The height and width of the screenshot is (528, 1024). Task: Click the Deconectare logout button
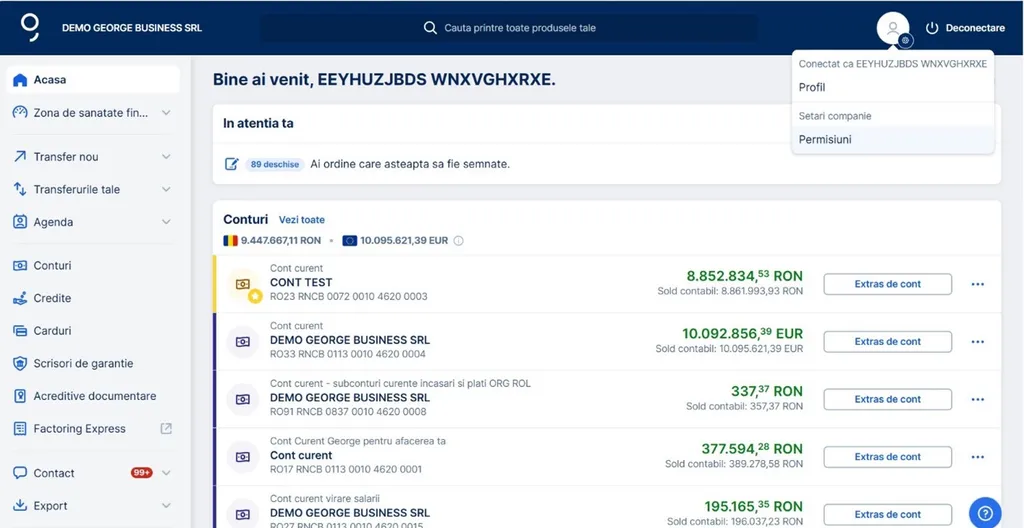click(965, 28)
